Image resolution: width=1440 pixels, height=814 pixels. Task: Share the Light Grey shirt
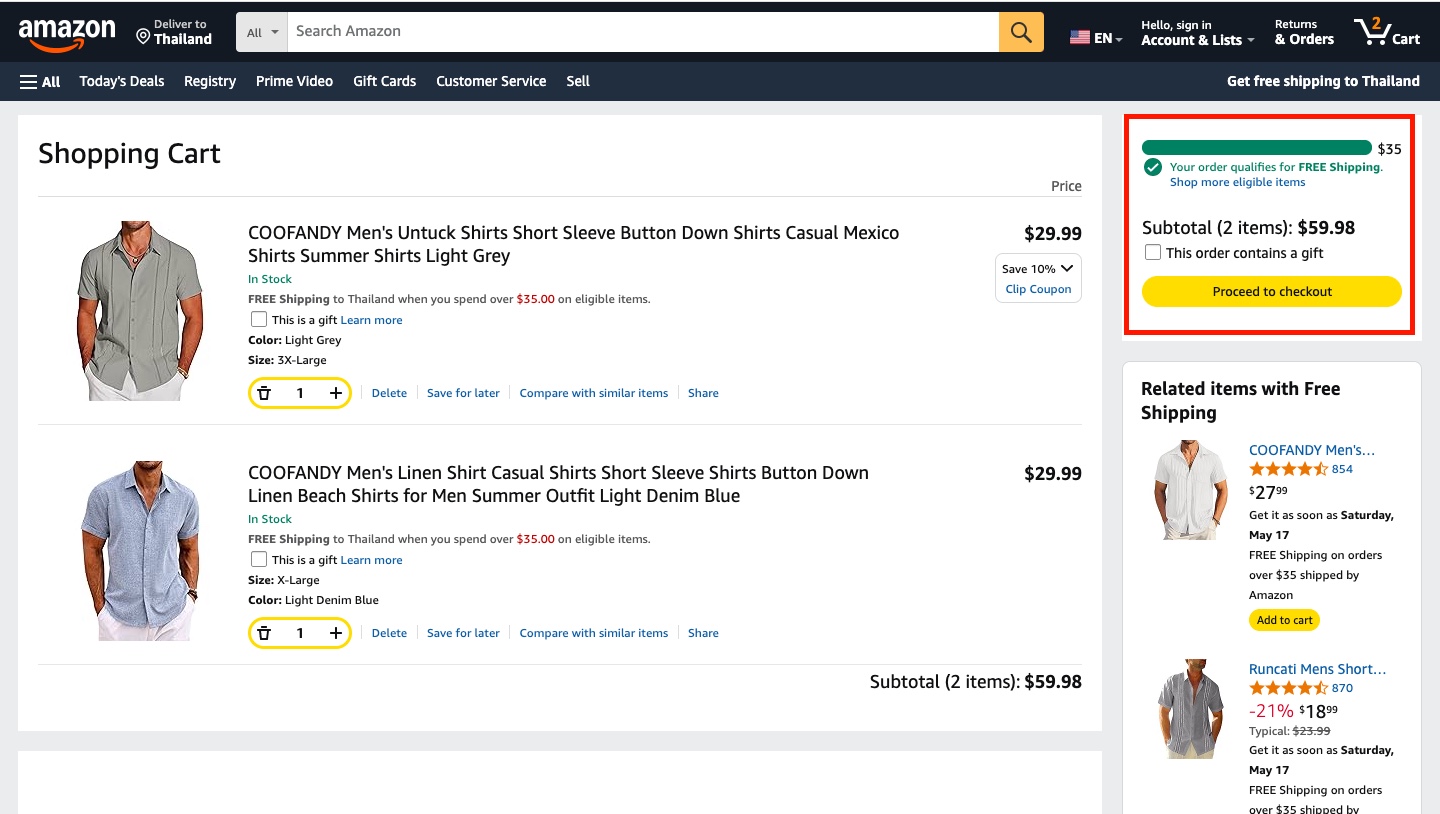(x=703, y=393)
